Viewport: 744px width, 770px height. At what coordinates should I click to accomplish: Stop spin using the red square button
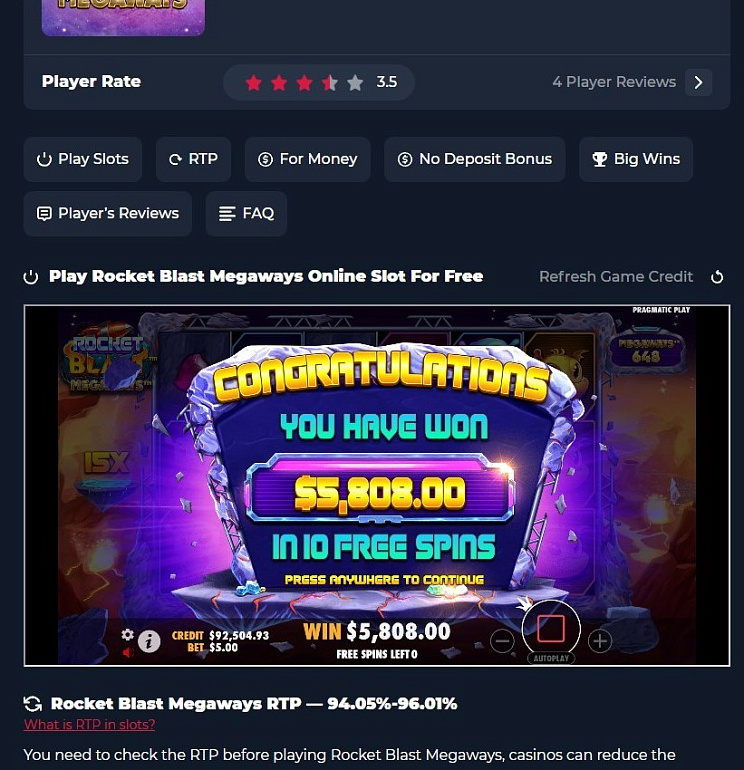click(551, 629)
